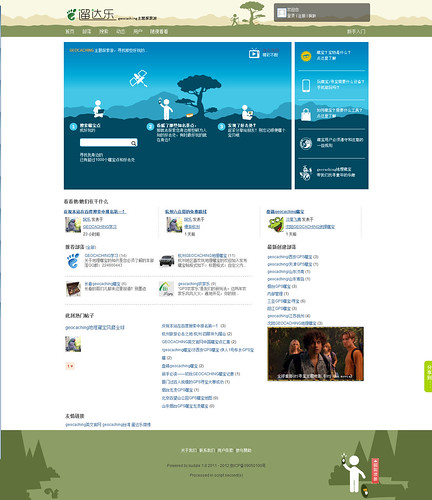This screenshot has height=500, width=432.
Task: Click the magnifier search icon in banner
Action: point(133,143)
